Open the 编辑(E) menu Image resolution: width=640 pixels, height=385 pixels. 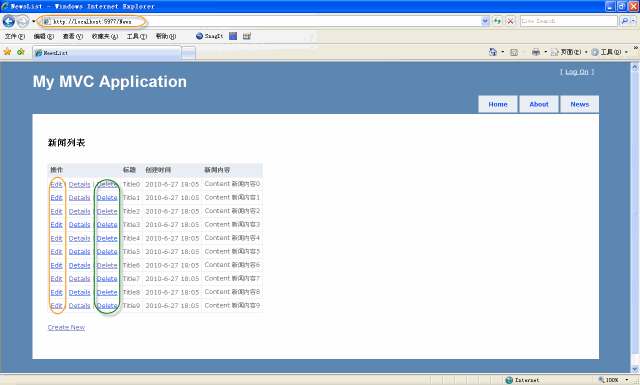click(x=44, y=36)
